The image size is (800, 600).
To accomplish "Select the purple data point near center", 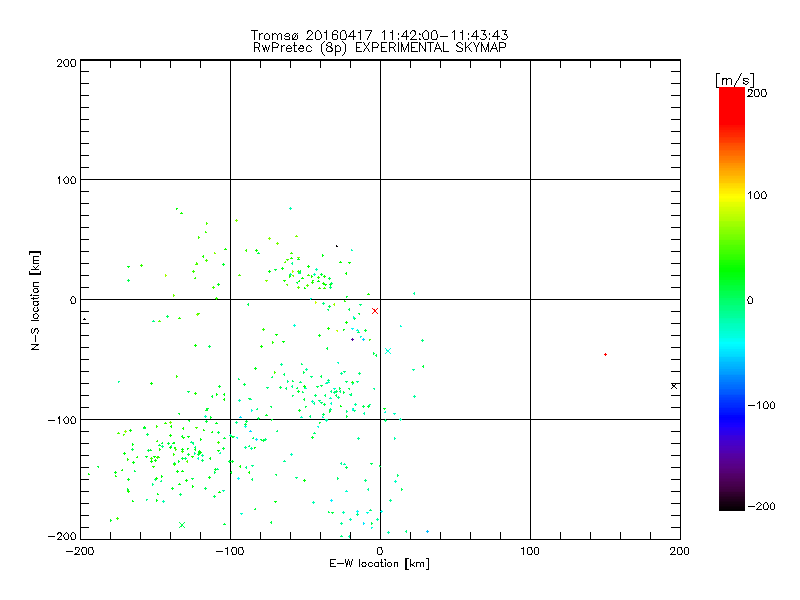I will pos(353,339).
